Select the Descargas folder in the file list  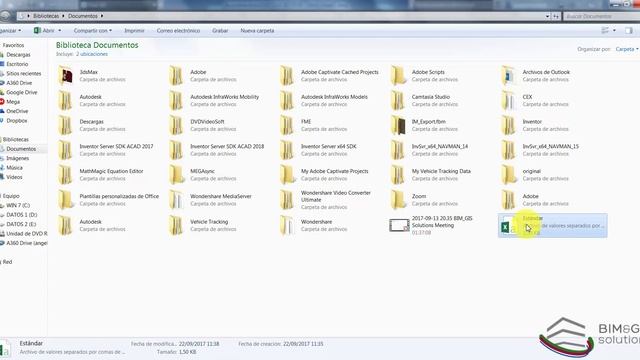point(92,125)
